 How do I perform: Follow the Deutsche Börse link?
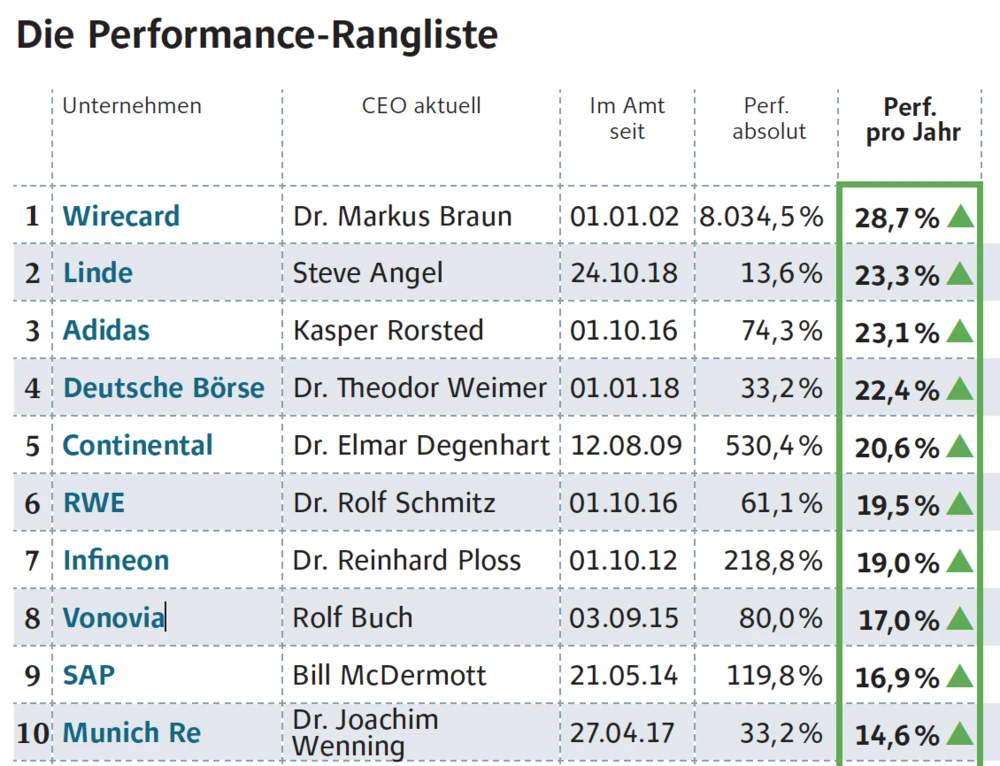(x=164, y=388)
